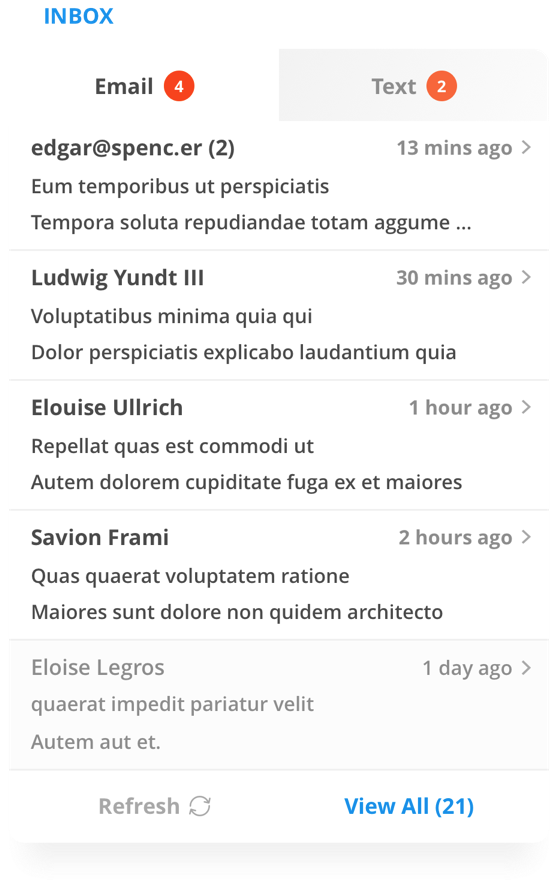Open Savion Frami email
The image size is (558, 888).
(279, 574)
